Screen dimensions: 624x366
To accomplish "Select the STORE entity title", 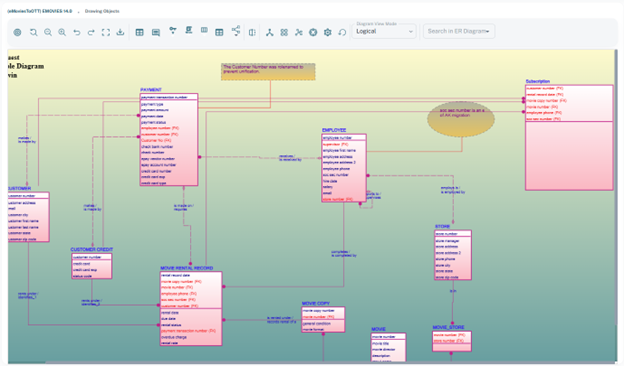I will 442,226.
